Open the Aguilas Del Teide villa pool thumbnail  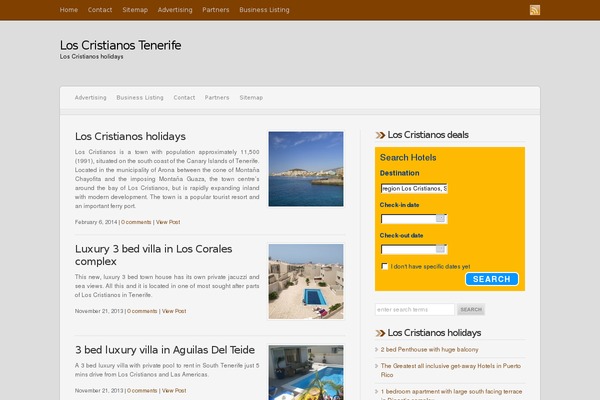click(306, 372)
